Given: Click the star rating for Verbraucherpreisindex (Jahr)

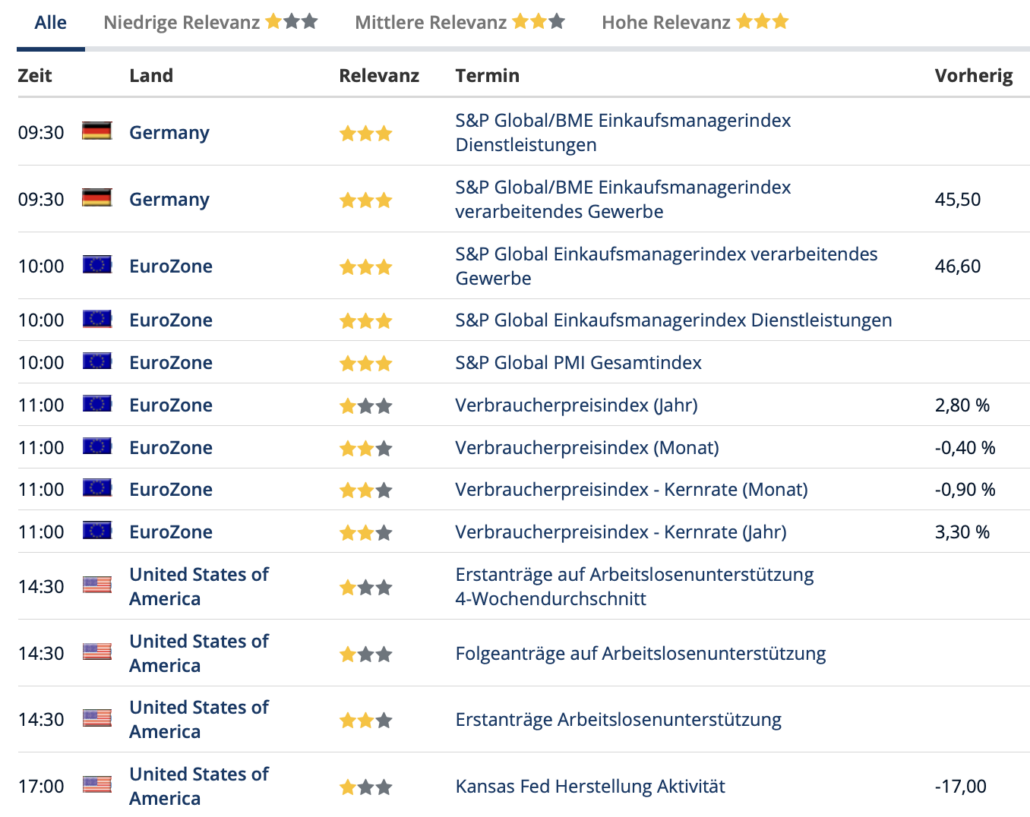Looking at the screenshot, I should (x=366, y=406).
